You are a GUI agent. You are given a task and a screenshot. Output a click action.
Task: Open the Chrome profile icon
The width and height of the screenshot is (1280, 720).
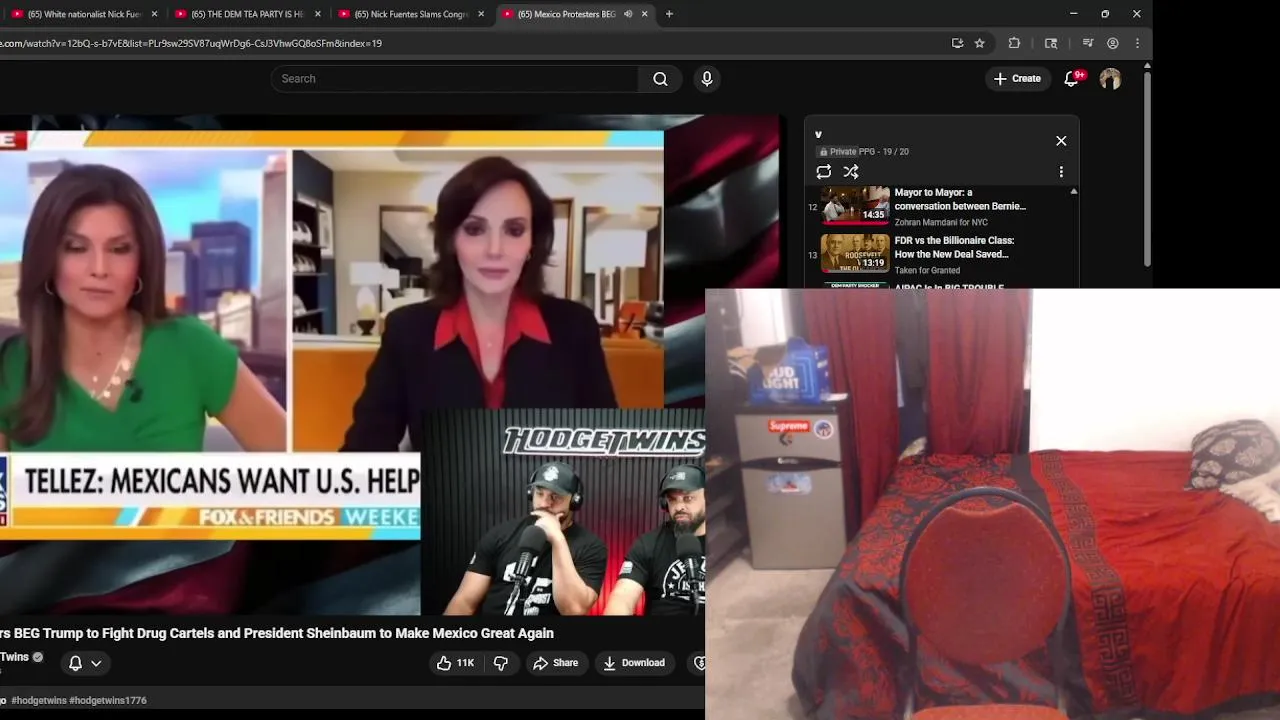(x=1112, y=43)
